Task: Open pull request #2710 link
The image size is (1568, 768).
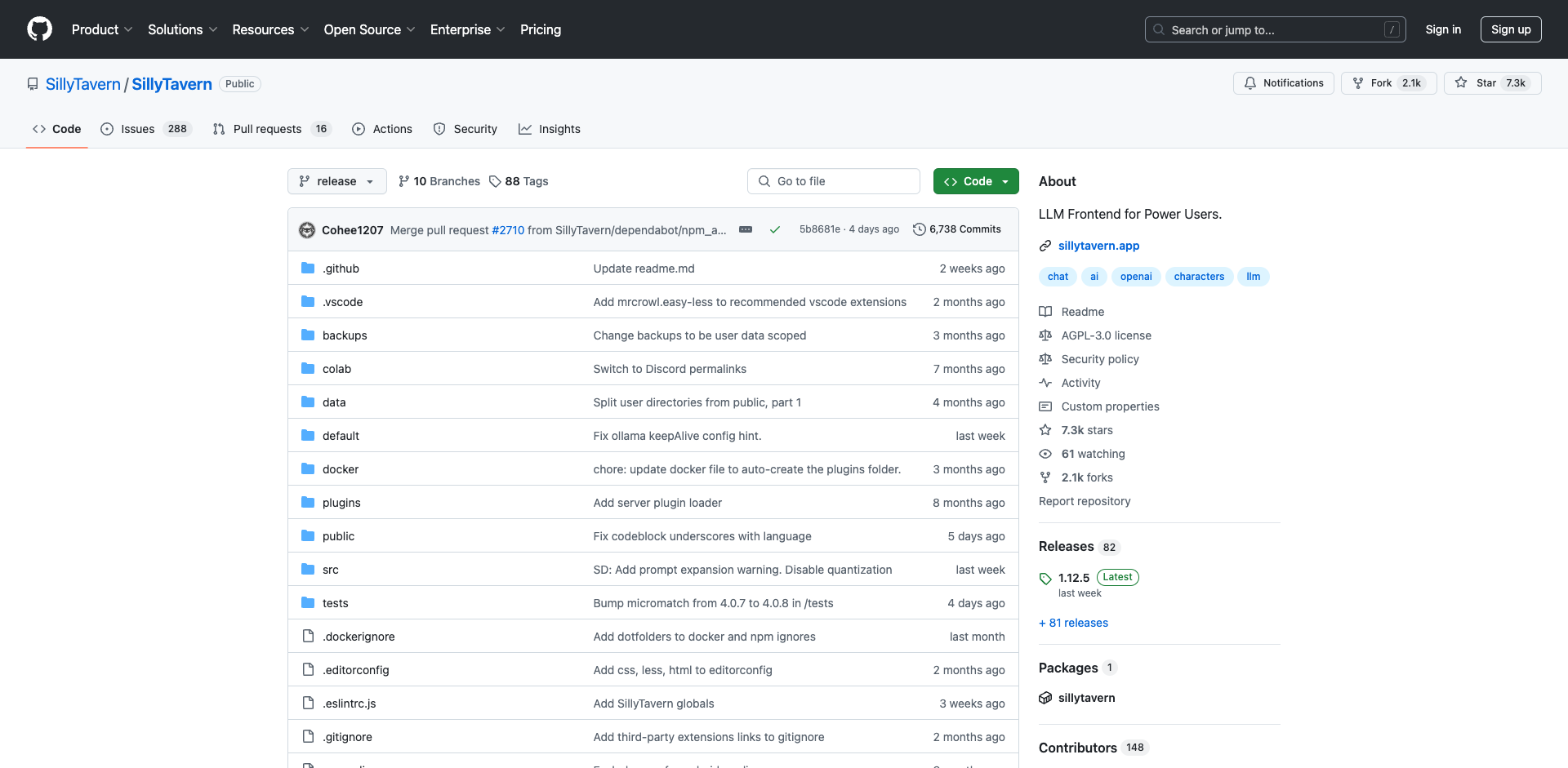Action: pos(508,230)
